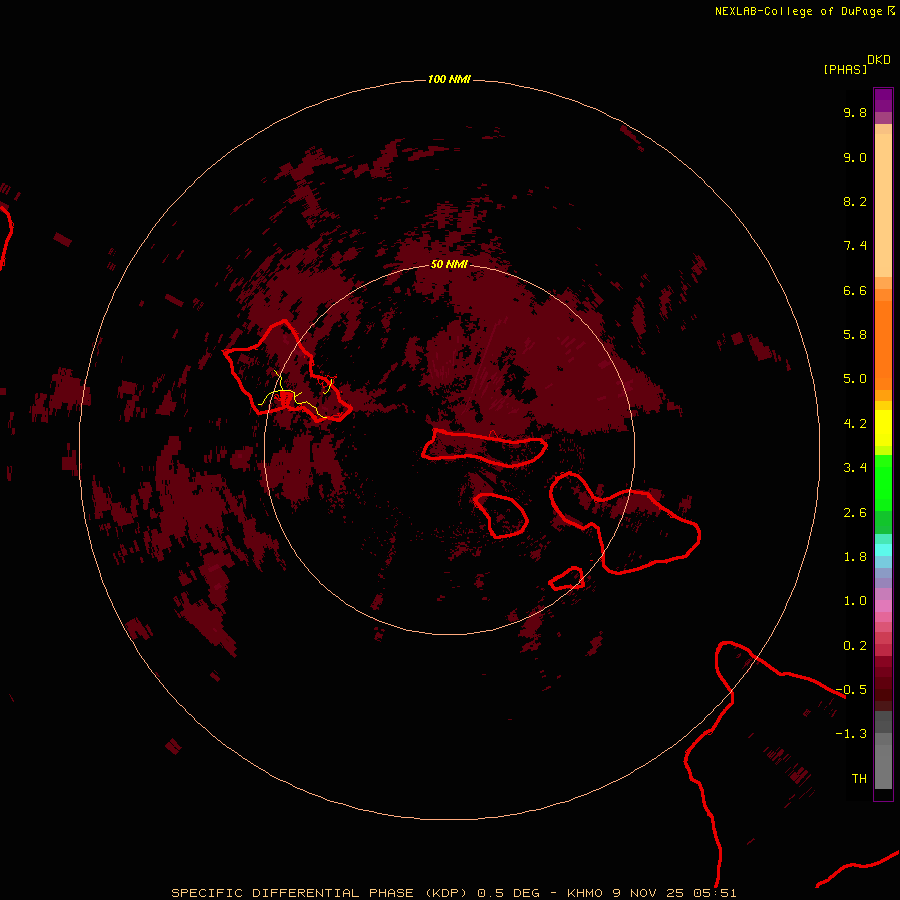The height and width of the screenshot is (900, 900).
Task: Click the 6.6 legend value
Action: [855, 290]
